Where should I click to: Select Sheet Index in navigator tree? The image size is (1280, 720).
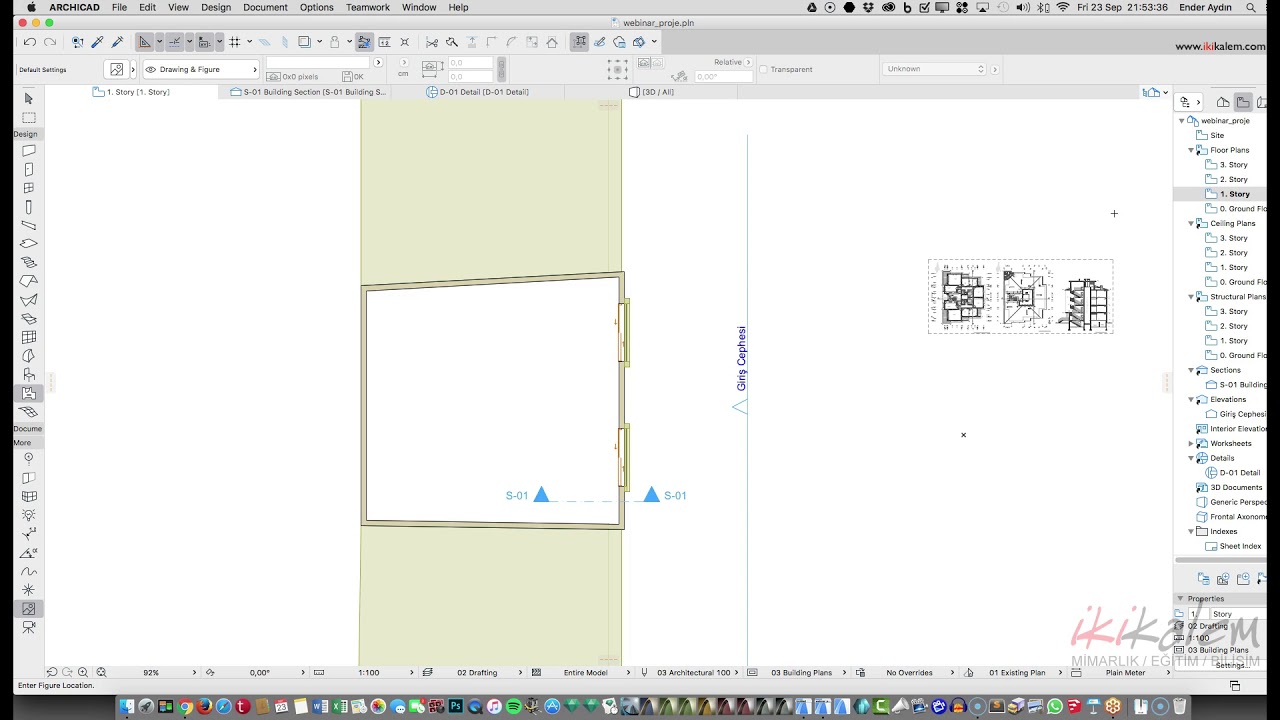[1240, 546]
